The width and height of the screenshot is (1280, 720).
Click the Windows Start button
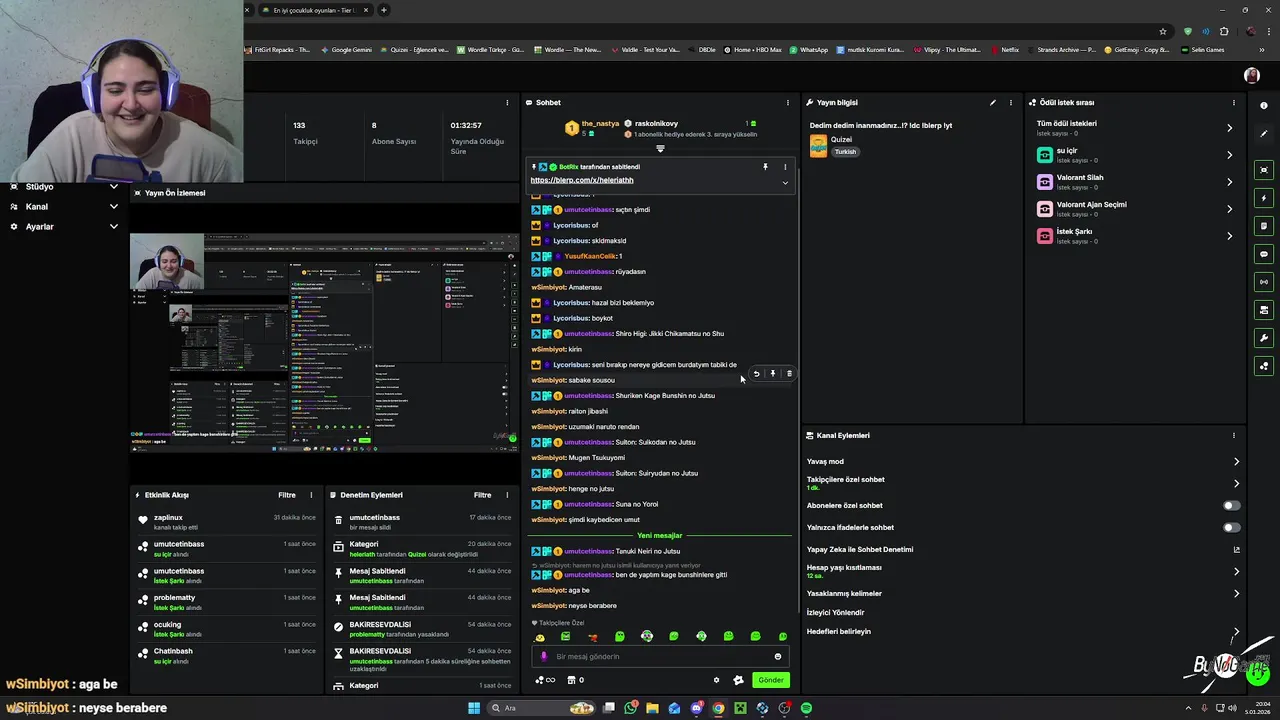(474, 708)
